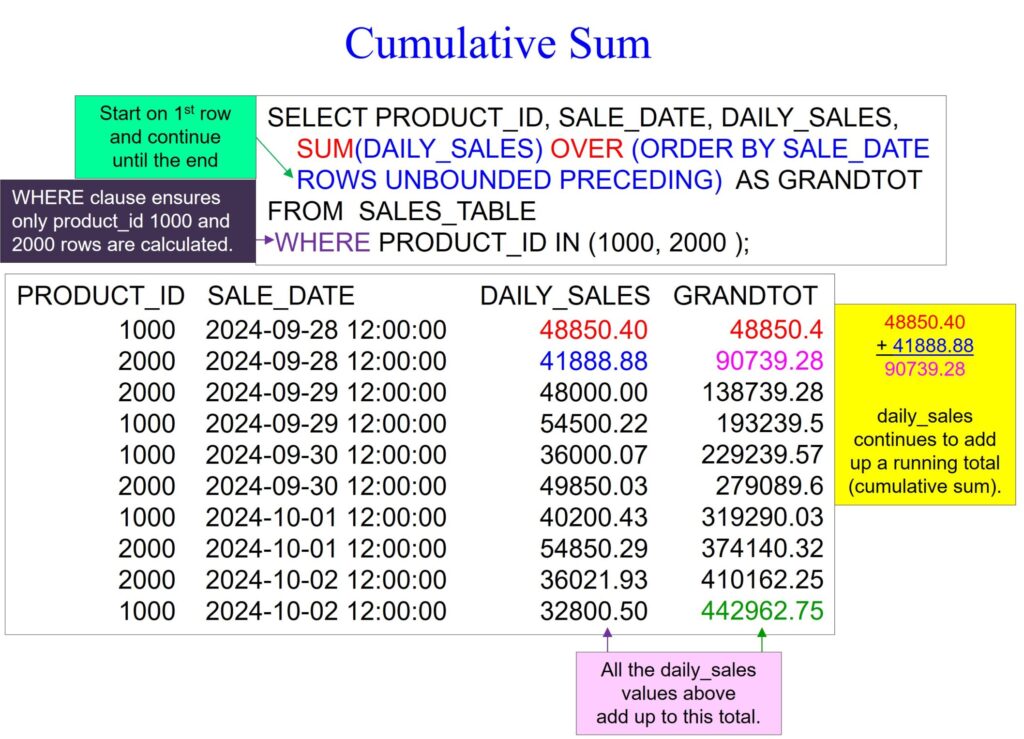
Task: Click the purple arrow pointing to WHERE
Action: point(265,240)
